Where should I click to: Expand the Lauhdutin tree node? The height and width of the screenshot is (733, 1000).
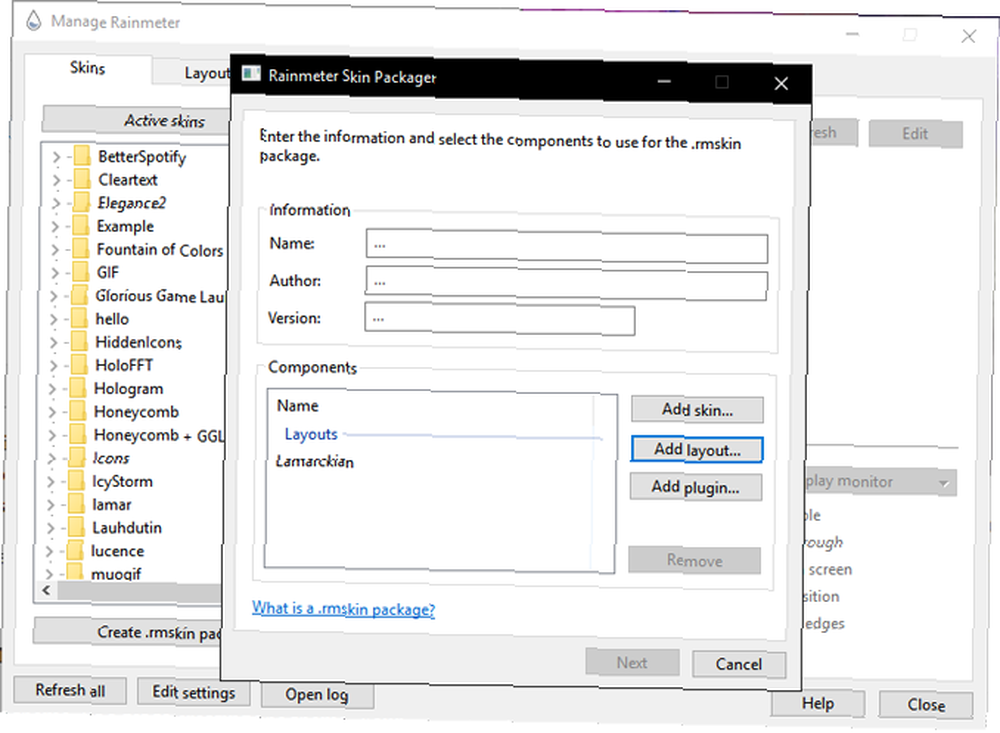pyautogui.click(x=51, y=528)
